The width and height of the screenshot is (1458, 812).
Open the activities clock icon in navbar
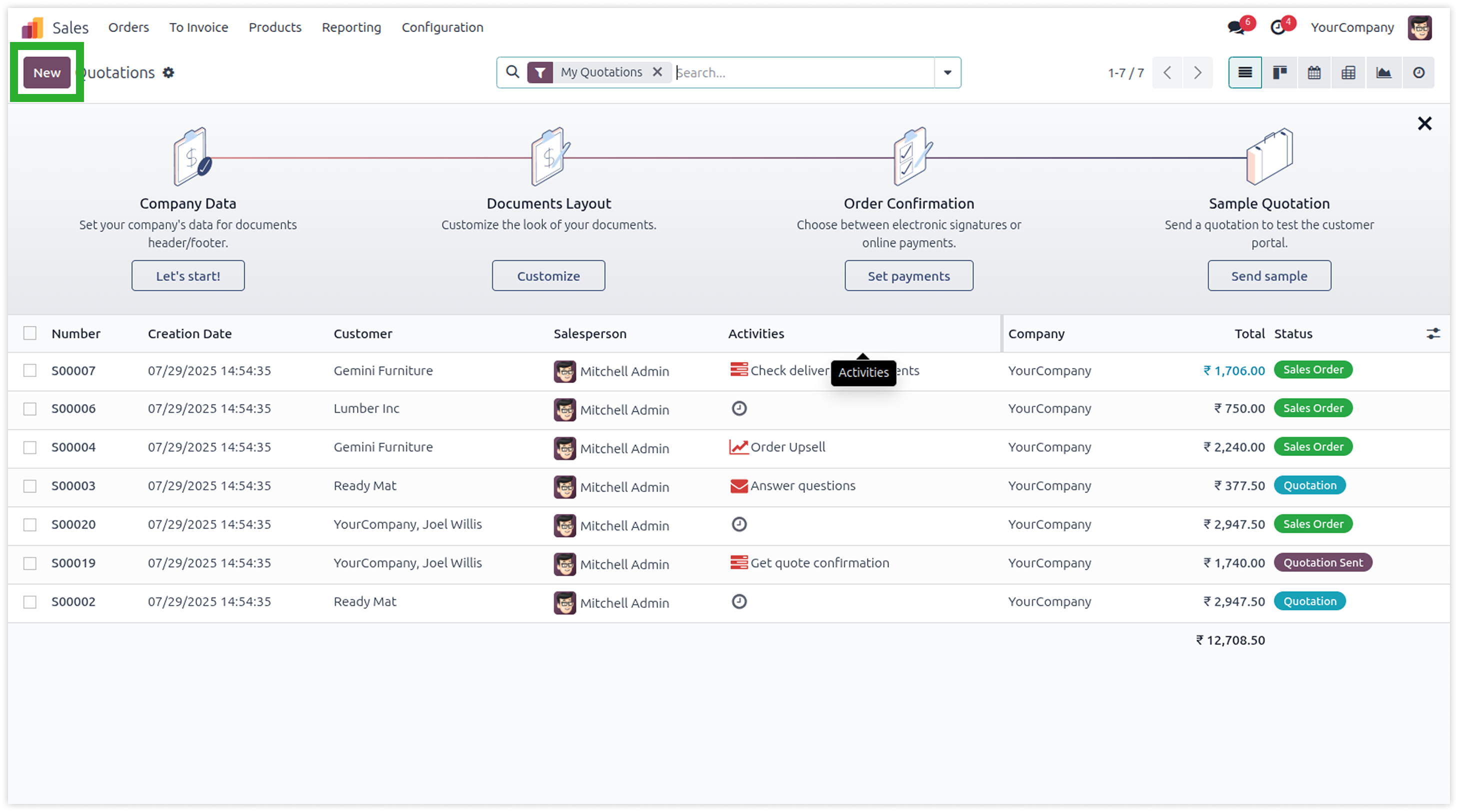pos(1278,27)
